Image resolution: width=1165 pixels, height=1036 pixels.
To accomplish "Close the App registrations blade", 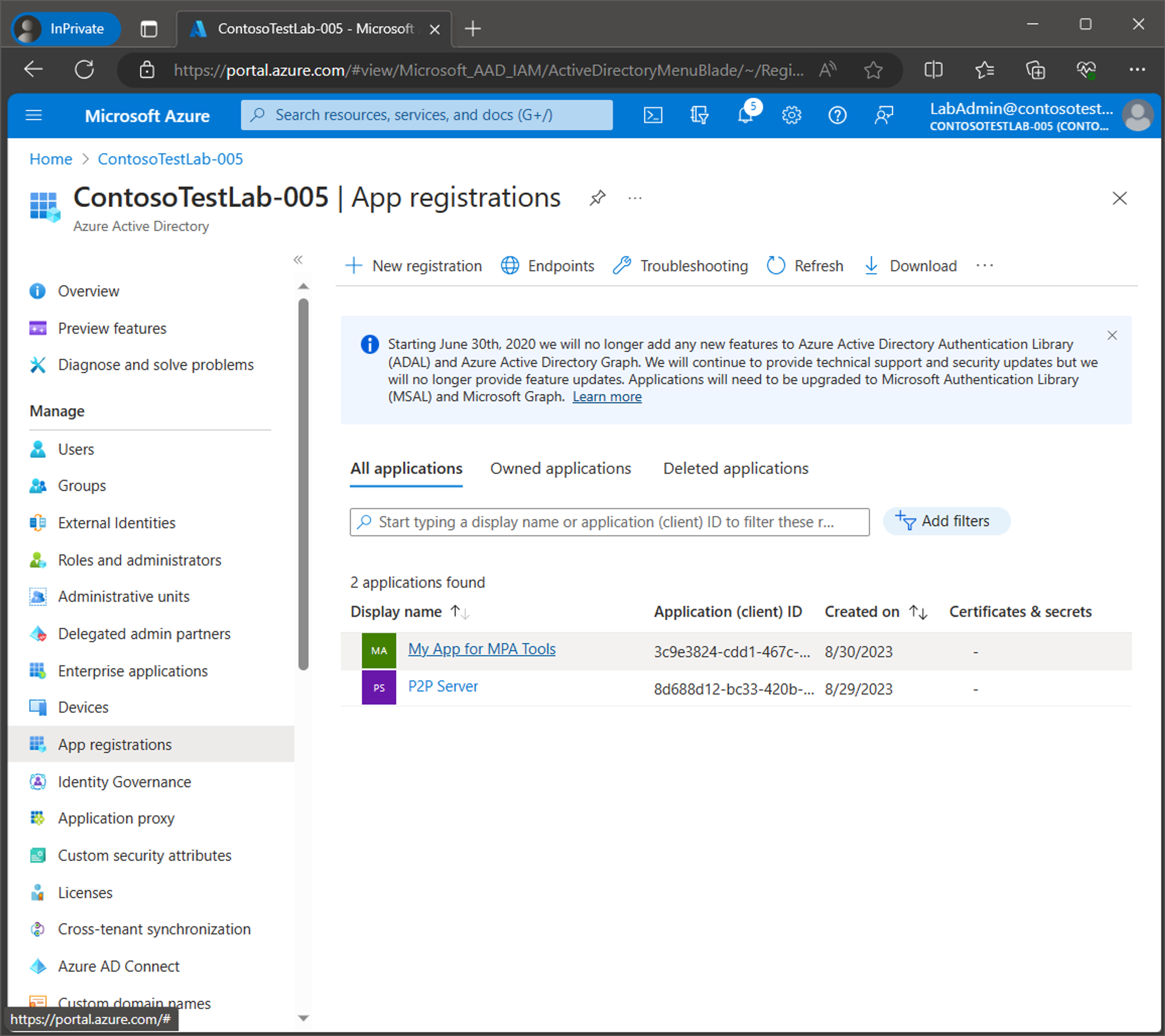I will [1119, 198].
